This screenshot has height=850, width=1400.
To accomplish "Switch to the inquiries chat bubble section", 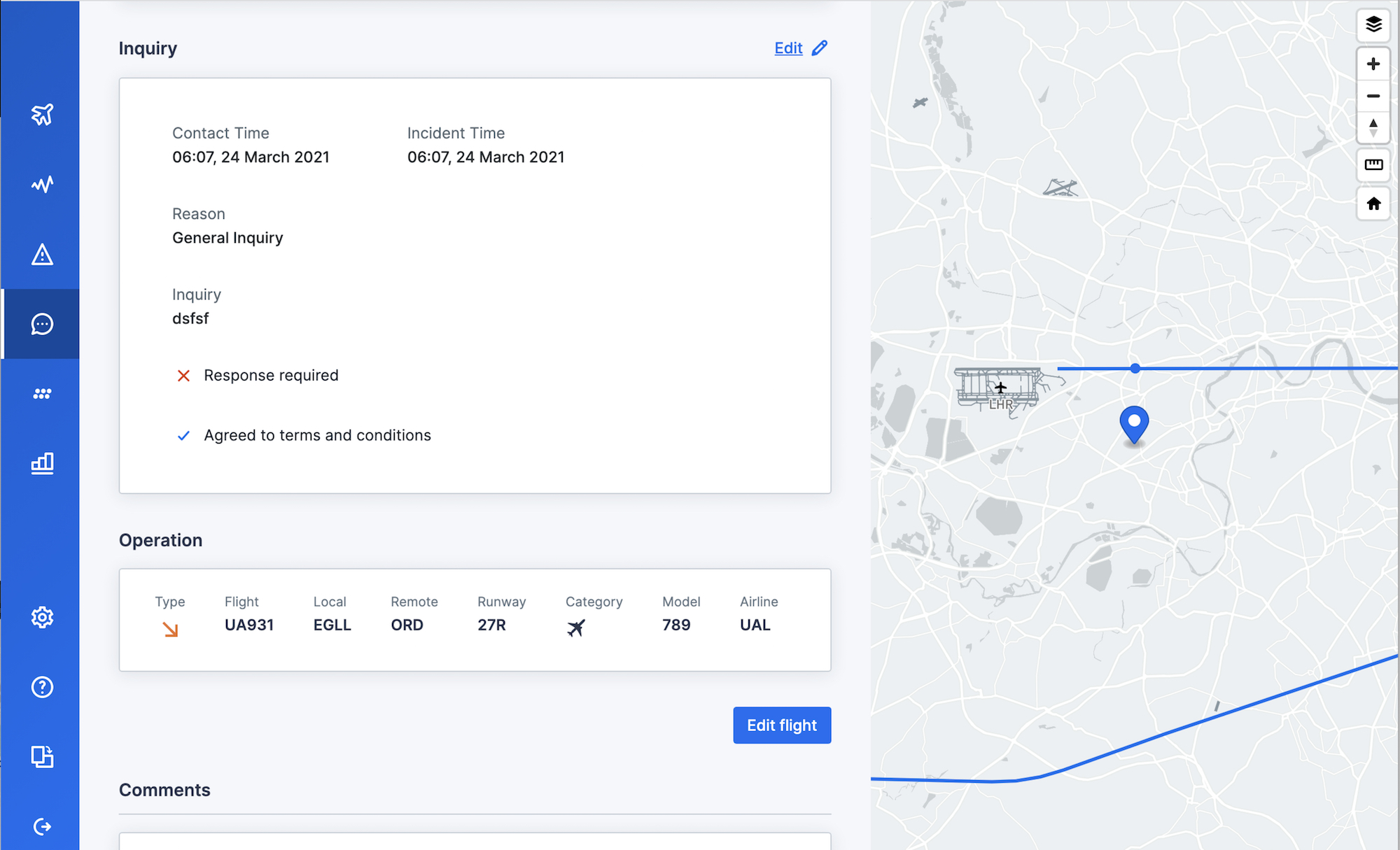I will pos(42,324).
